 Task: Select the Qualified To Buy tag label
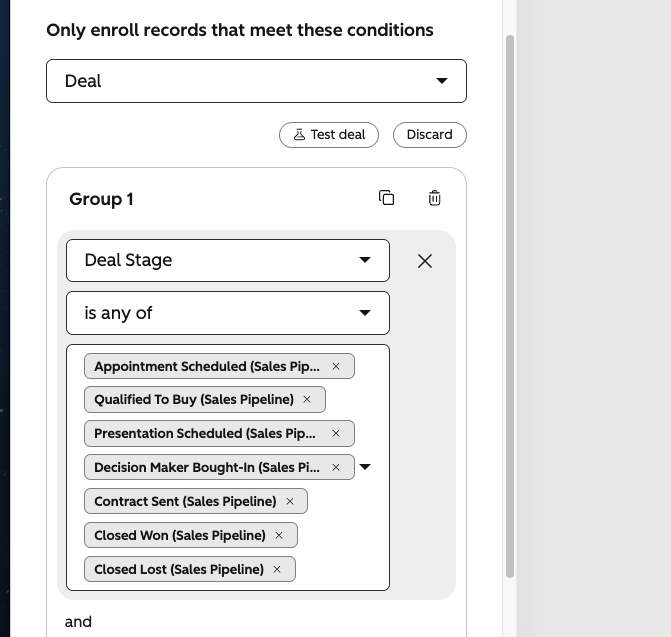[194, 399]
